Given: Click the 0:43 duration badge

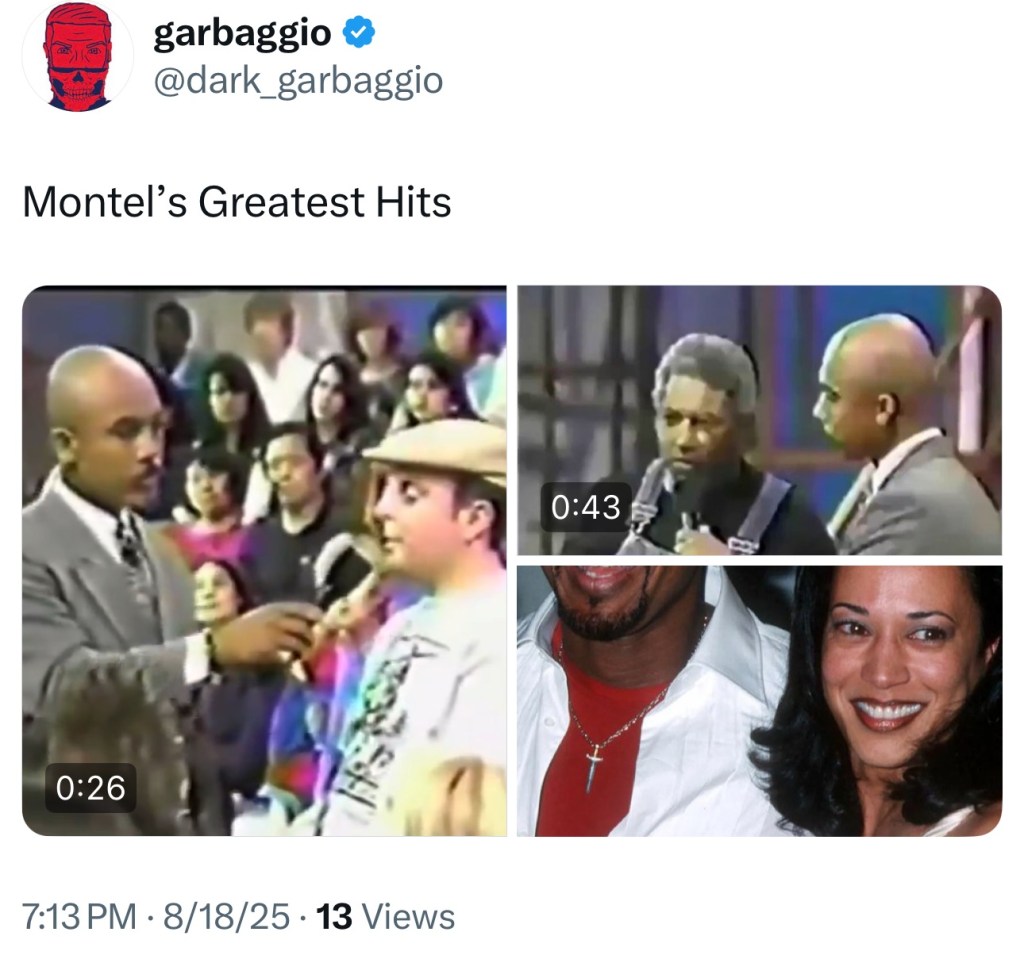Looking at the screenshot, I should click(586, 507).
